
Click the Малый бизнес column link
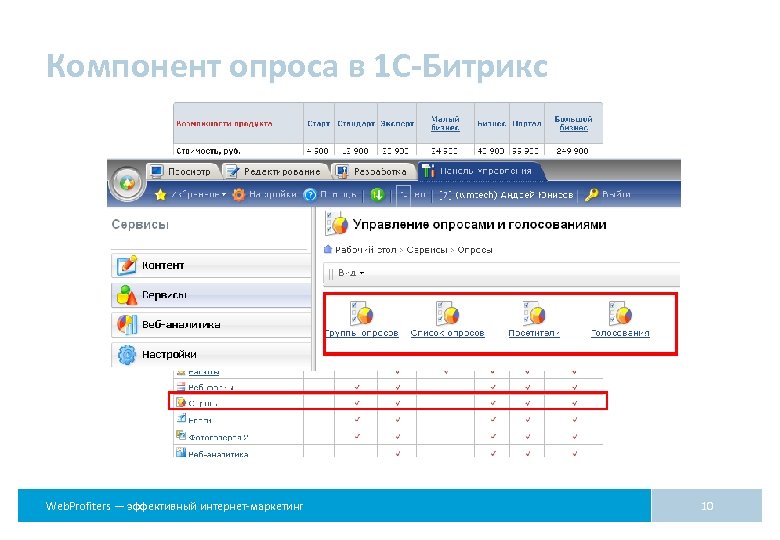click(x=445, y=123)
